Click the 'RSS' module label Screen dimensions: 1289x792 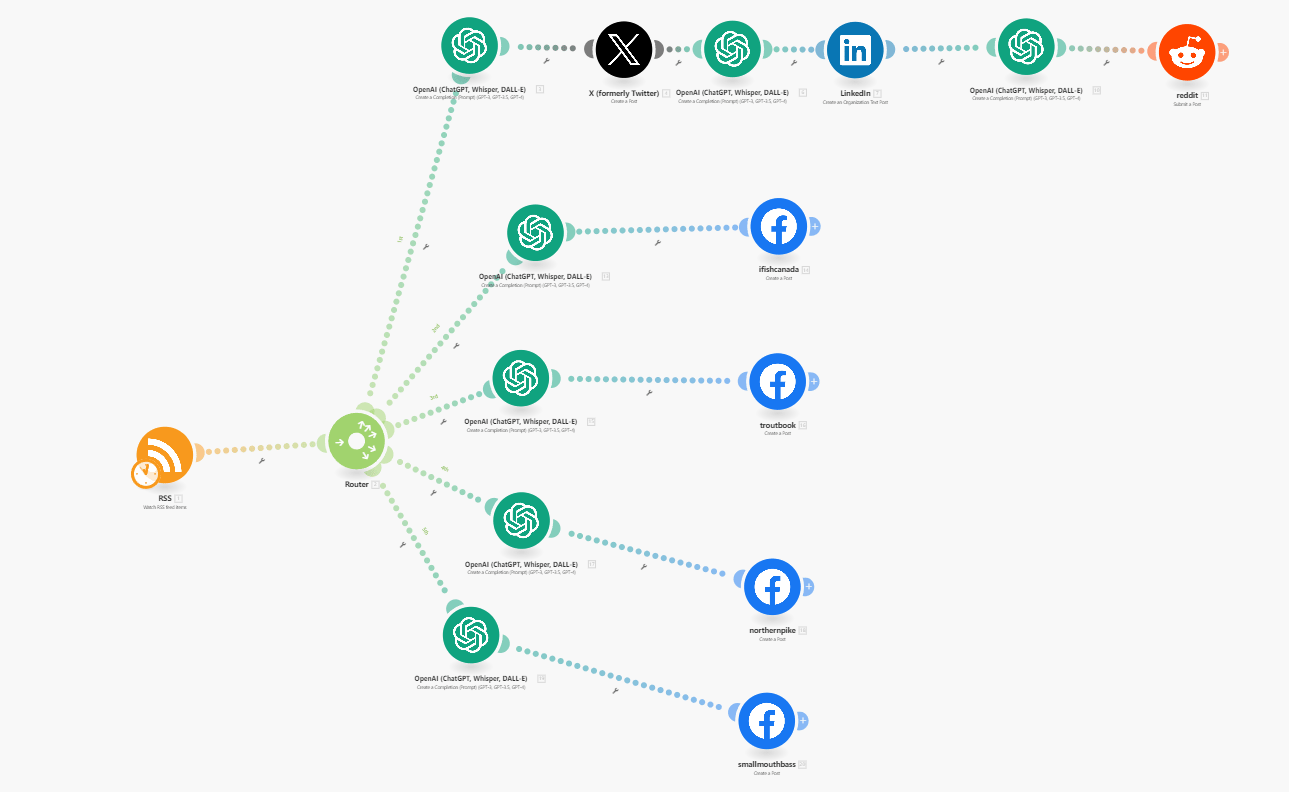165,497
